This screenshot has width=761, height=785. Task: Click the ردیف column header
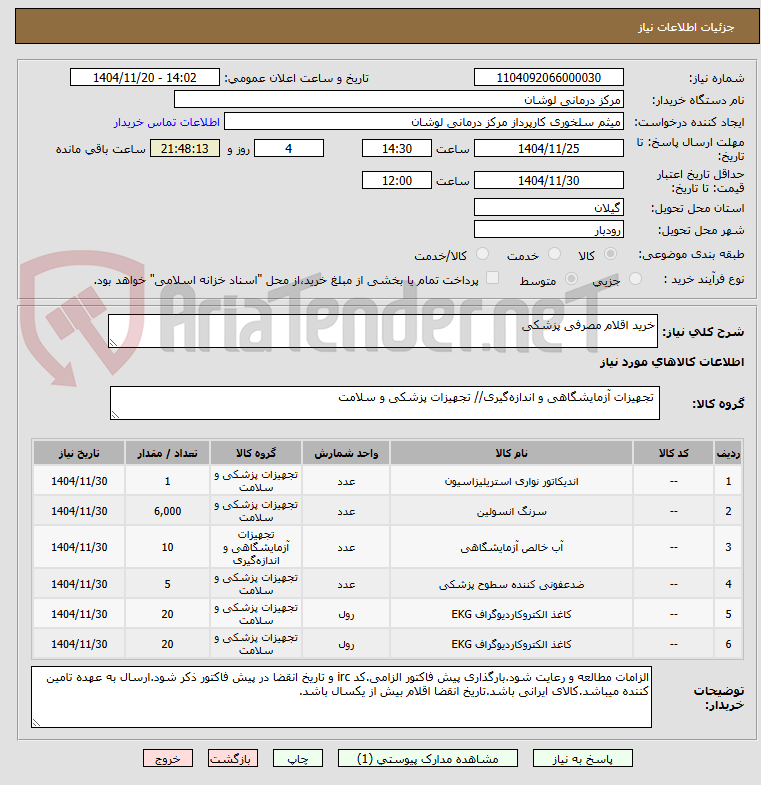point(728,453)
